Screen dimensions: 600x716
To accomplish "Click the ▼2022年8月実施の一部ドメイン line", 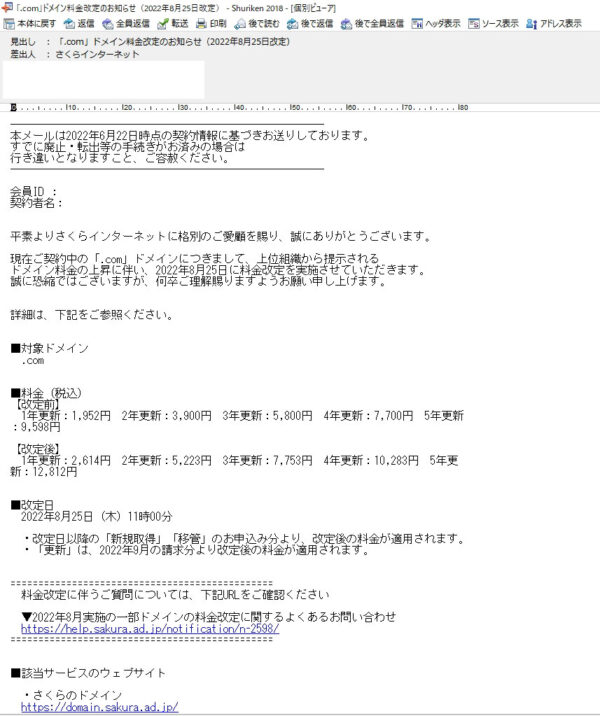I will [208, 617].
